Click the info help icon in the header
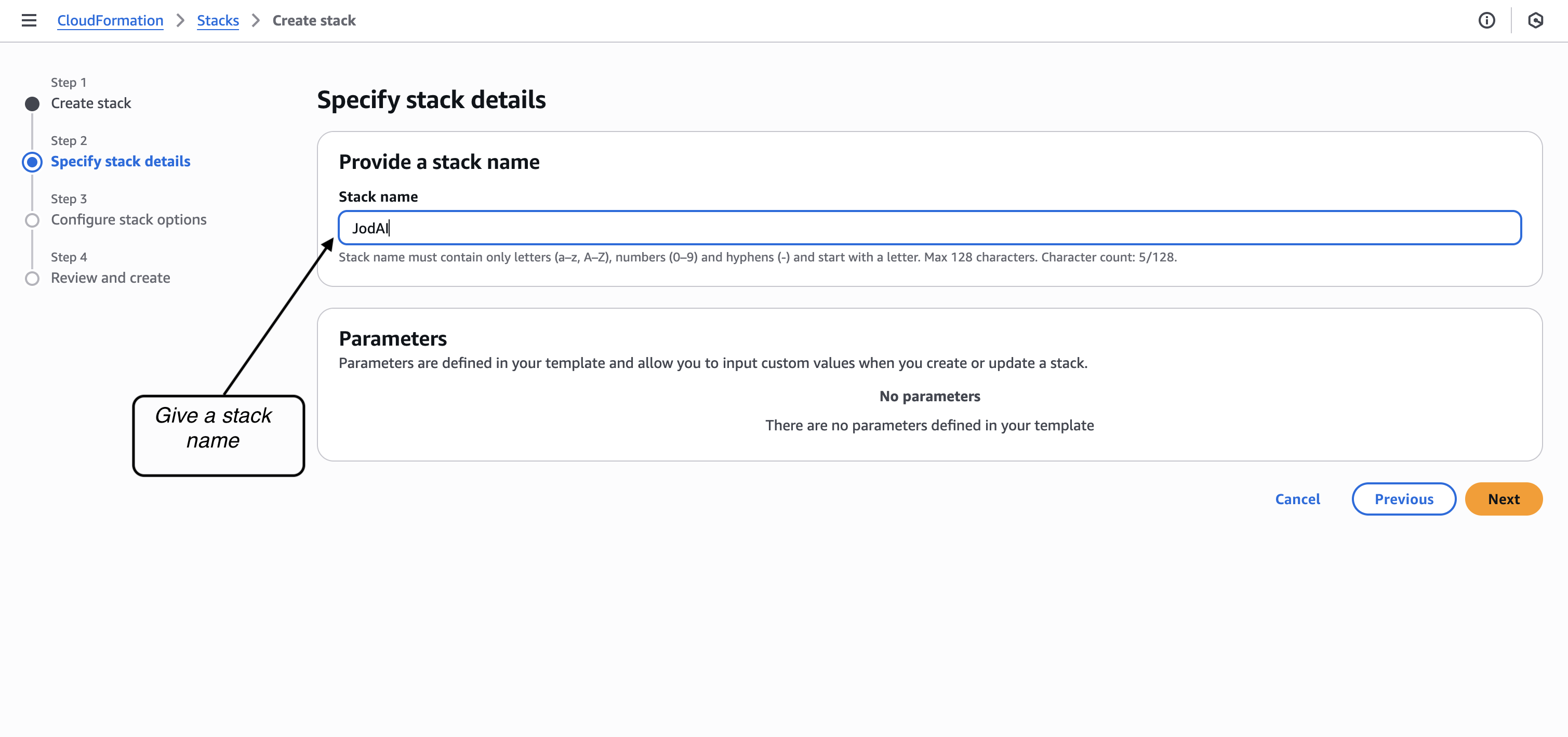This screenshot has width=1568, height=737. [x=1487, y=20]
